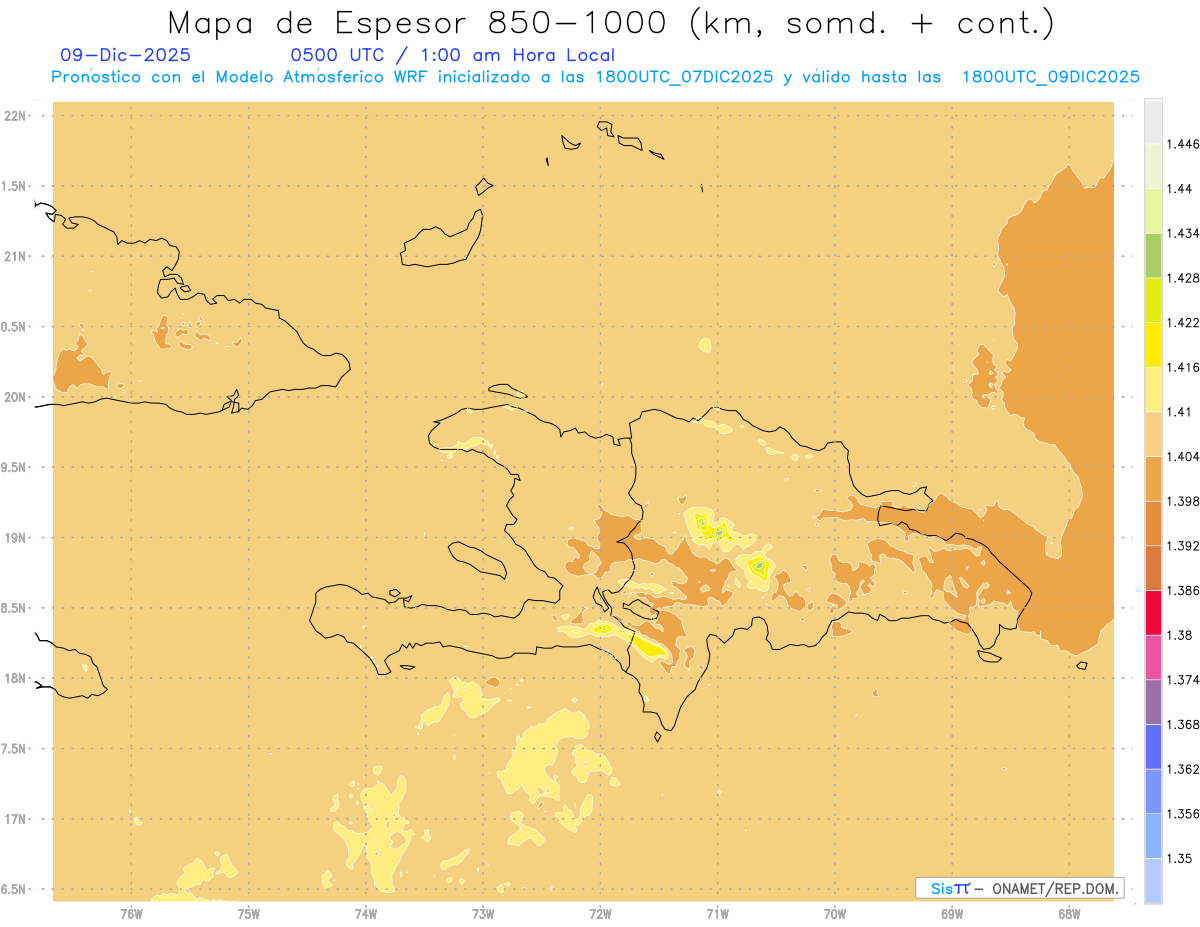Click the legend value '1.404'
This screenshot has width=1200, height=927.
[x=1185, y=456]
